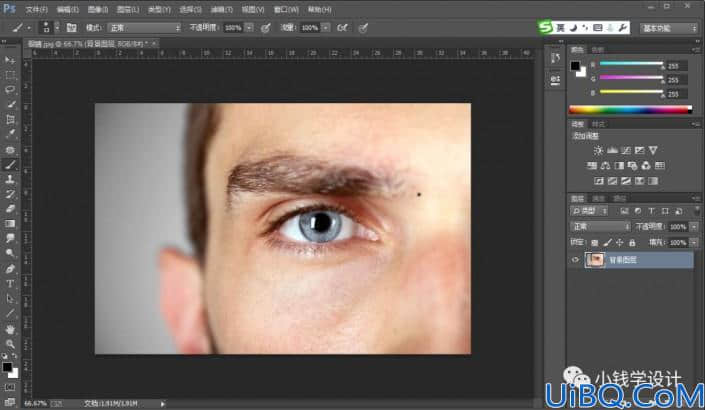Toggle lock transparent pixels
Screen dimensions: 705x410
point(595,243)
